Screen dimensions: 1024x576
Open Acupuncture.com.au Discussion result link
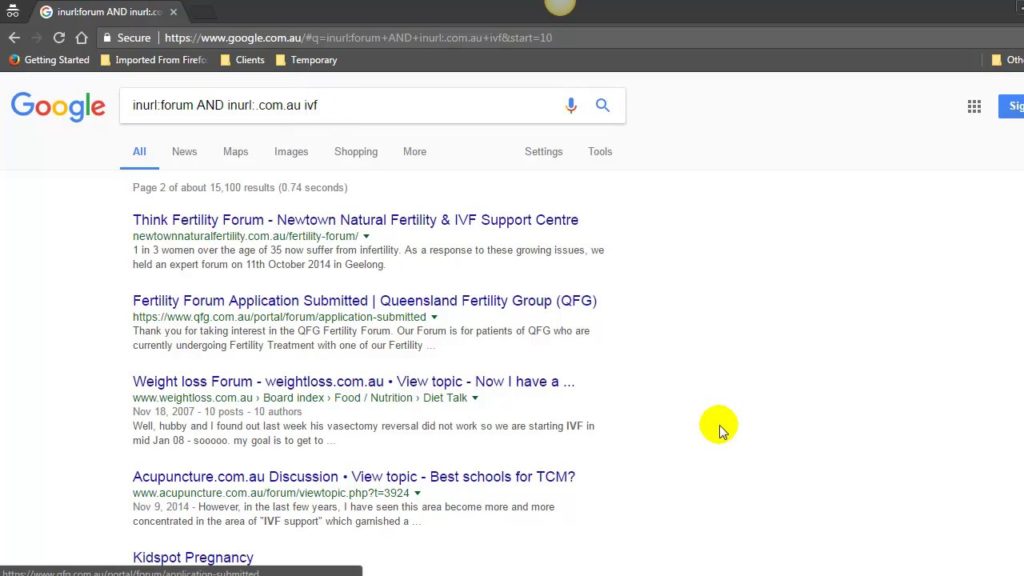pyautogui.click(x=354, y=477)
